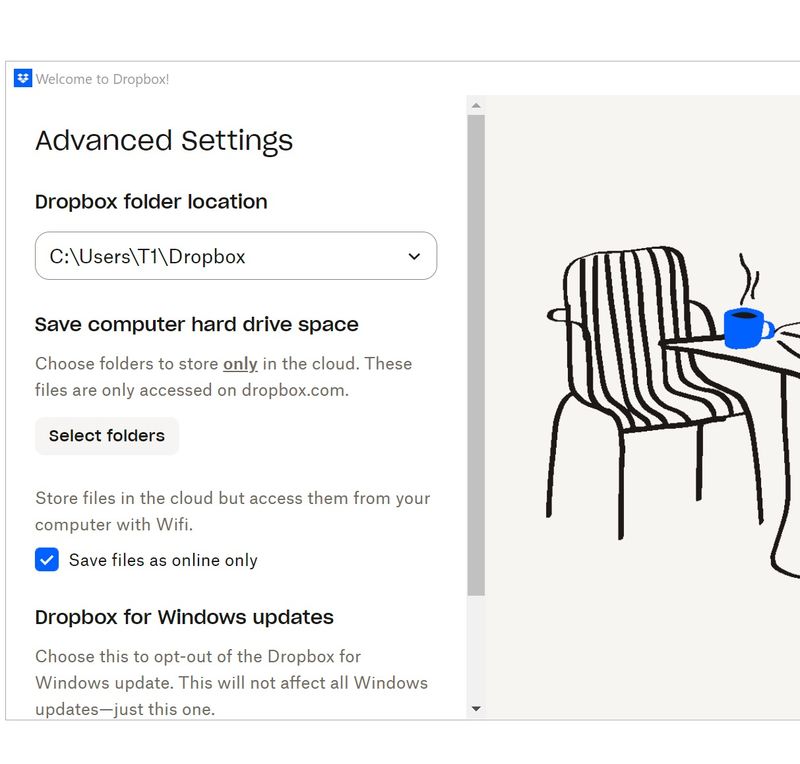Click the underlined word only
The width and height of the screenshot is (800, 764).
(240, 364)
